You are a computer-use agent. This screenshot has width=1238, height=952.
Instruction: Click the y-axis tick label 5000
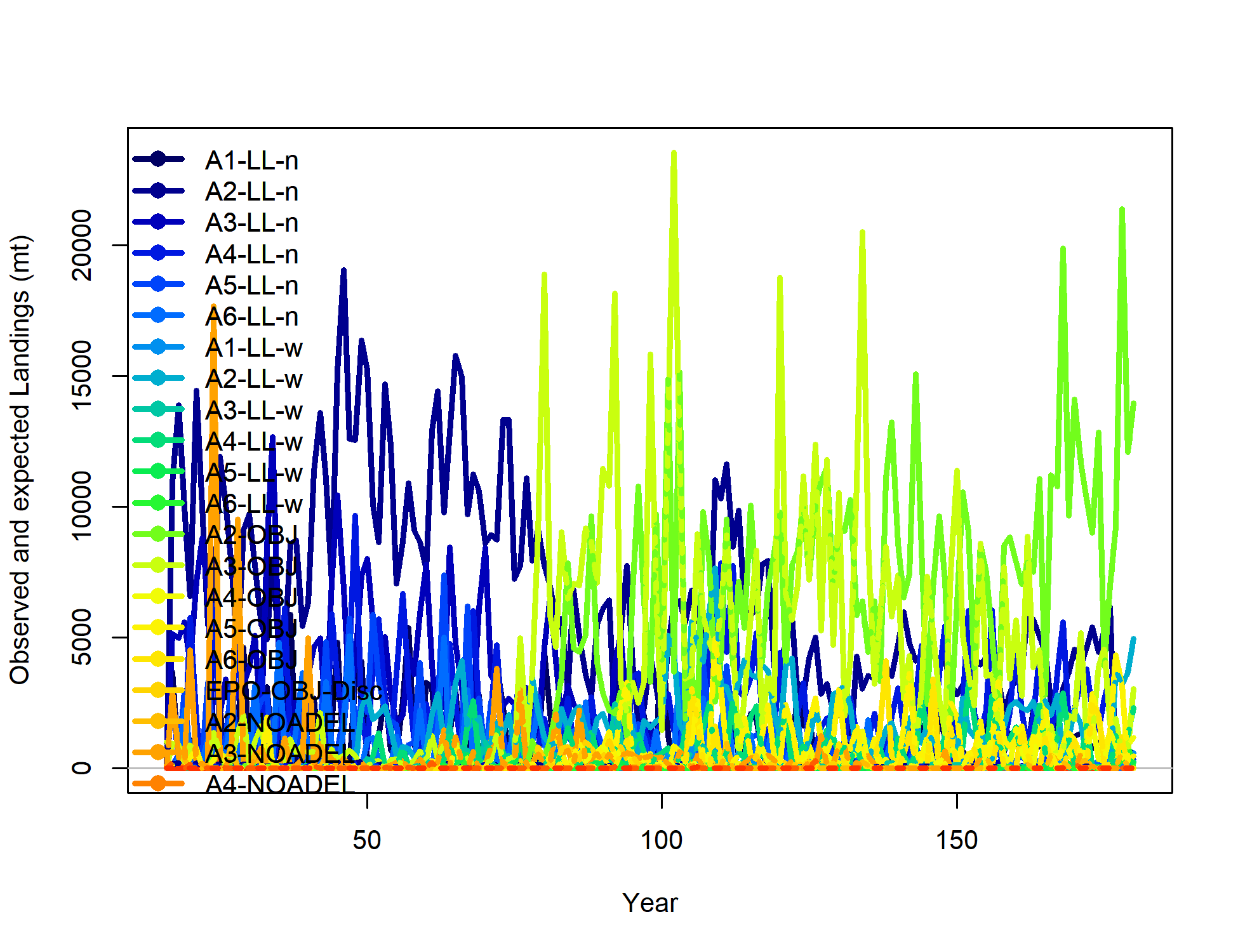[82, 637]
